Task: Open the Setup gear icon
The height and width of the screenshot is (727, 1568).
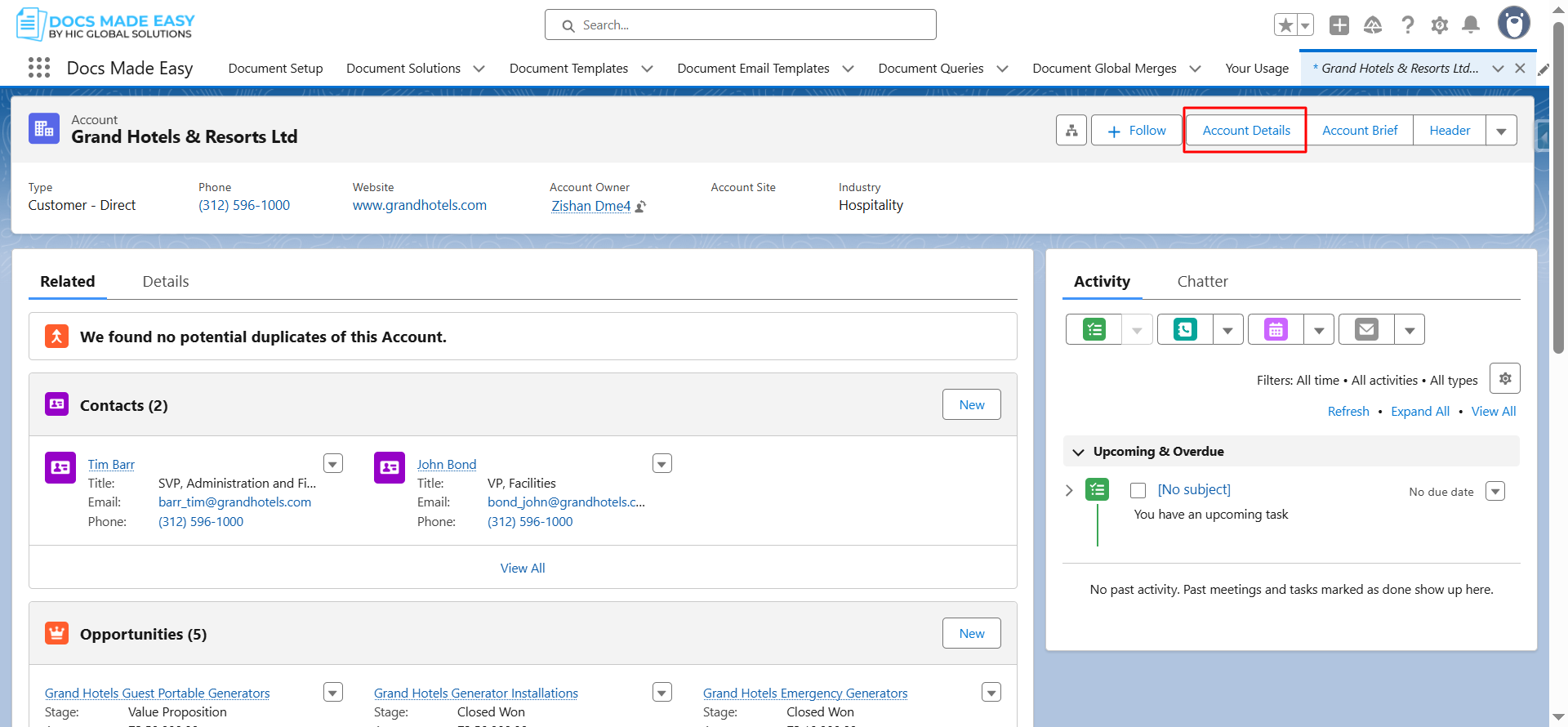Action: [1439, 25]
